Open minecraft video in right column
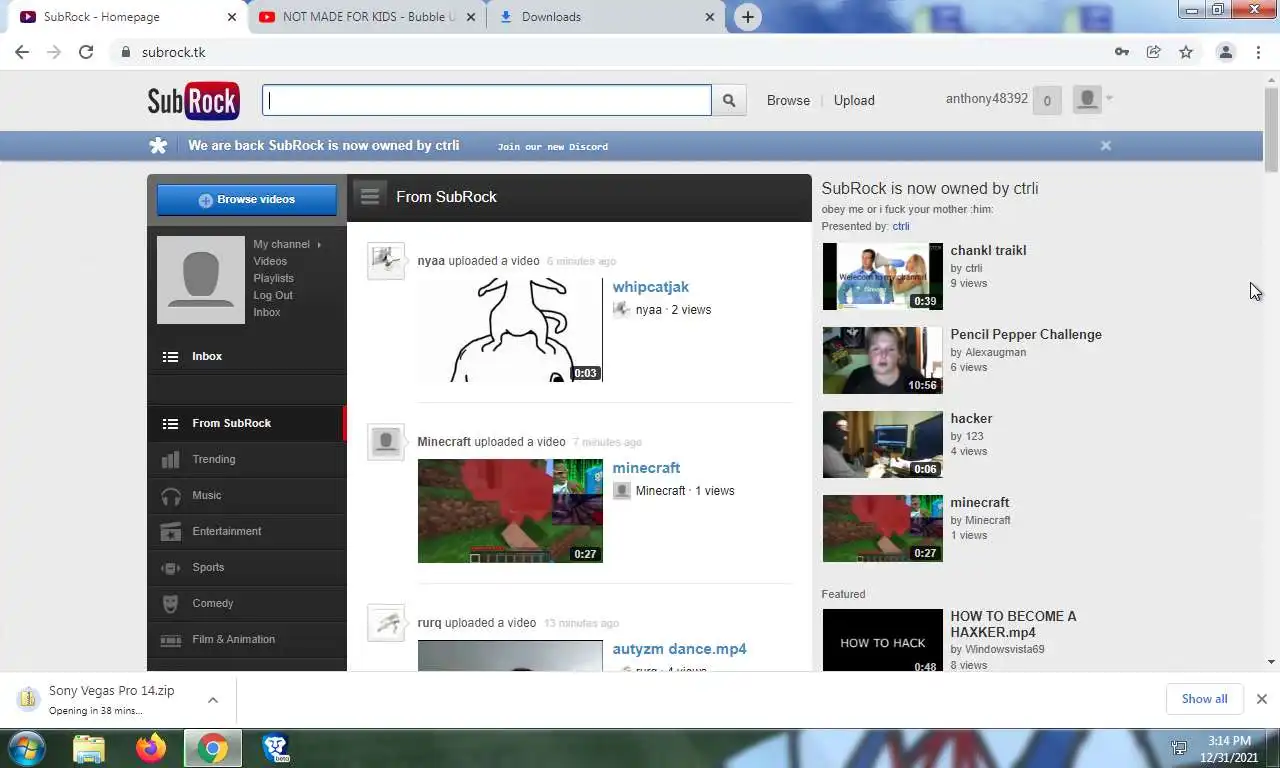Viewport: 1280px width, 768px height. coord(883,528)
